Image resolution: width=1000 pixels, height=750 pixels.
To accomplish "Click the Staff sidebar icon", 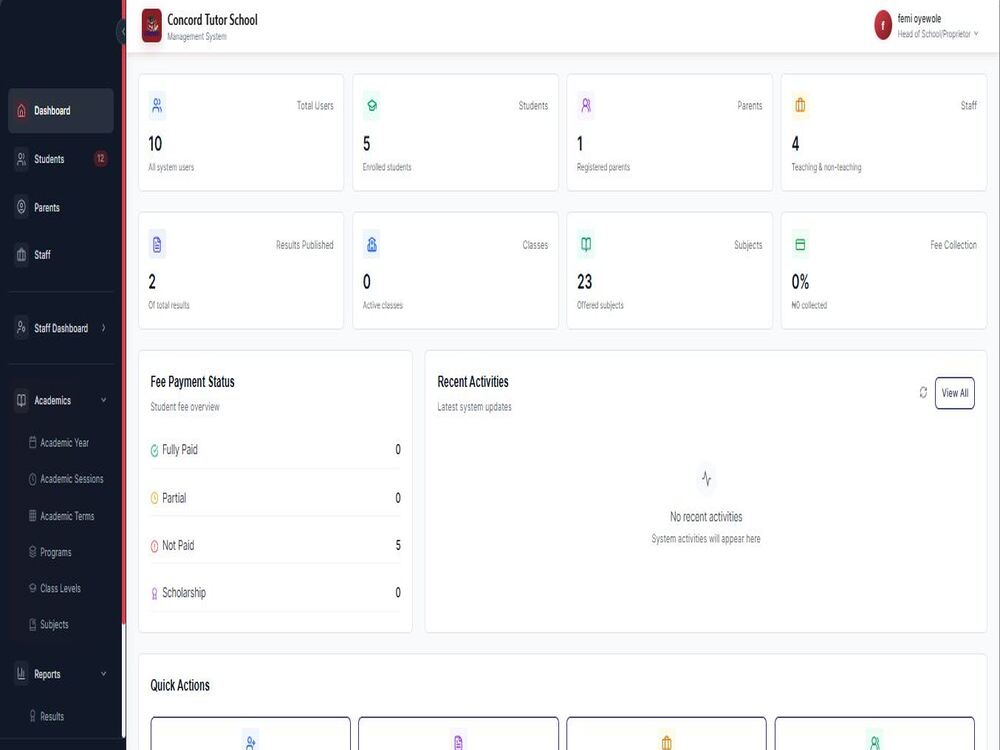I will 21,255.
